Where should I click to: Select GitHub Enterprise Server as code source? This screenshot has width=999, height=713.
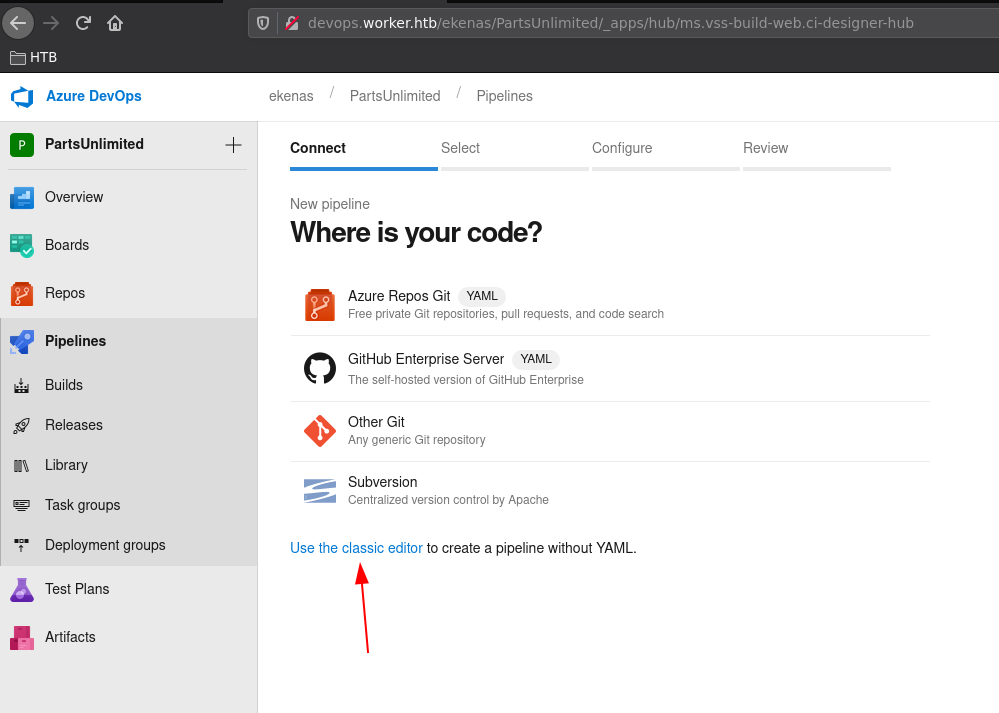610,369
